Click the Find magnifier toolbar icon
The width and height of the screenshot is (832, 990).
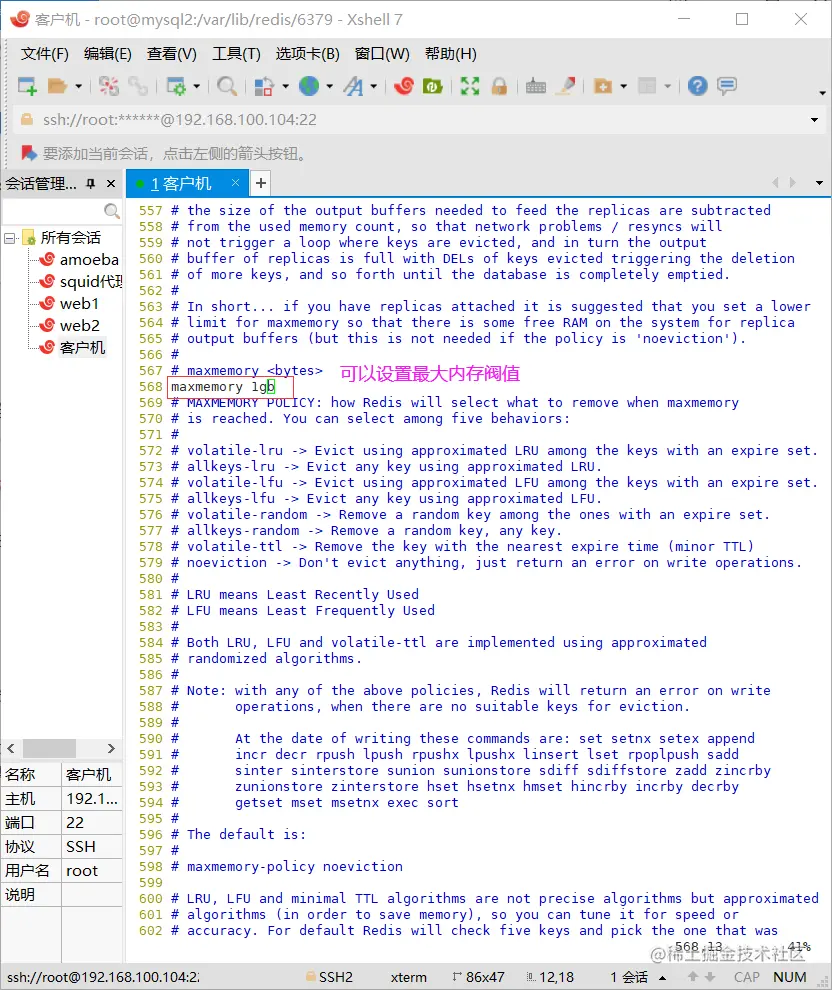[x=227, y=86]
